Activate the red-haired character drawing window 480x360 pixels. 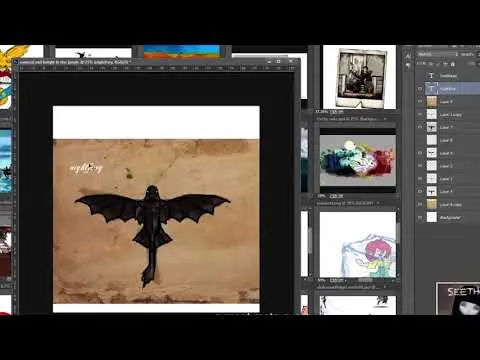(358, 244)
